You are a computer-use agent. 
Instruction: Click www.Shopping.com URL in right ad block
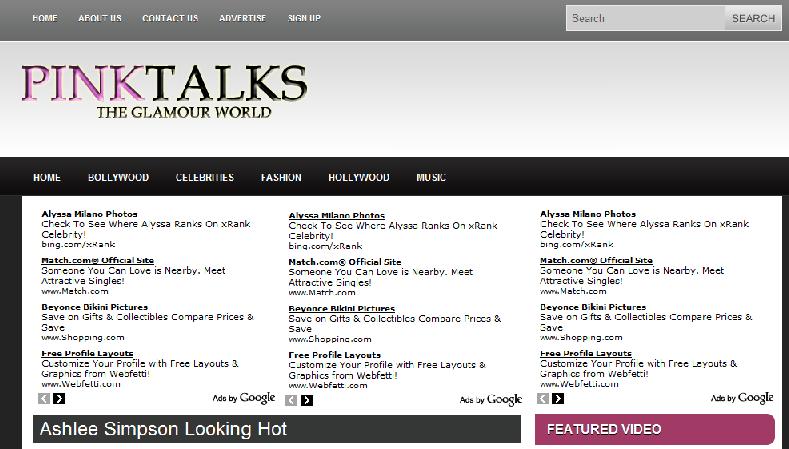pyautogui.click(x=581, y=337)
